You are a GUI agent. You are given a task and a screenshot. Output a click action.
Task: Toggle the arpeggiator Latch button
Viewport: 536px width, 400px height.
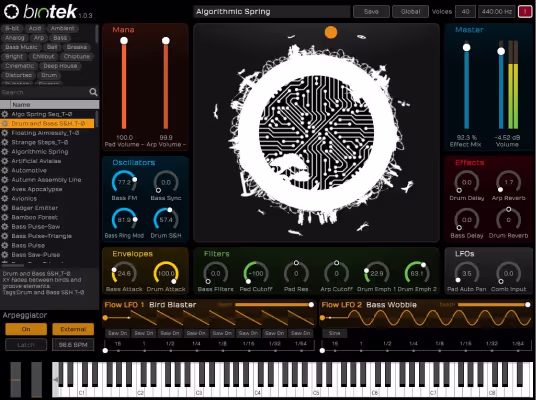pyautogui.click(x=26, y=345)
